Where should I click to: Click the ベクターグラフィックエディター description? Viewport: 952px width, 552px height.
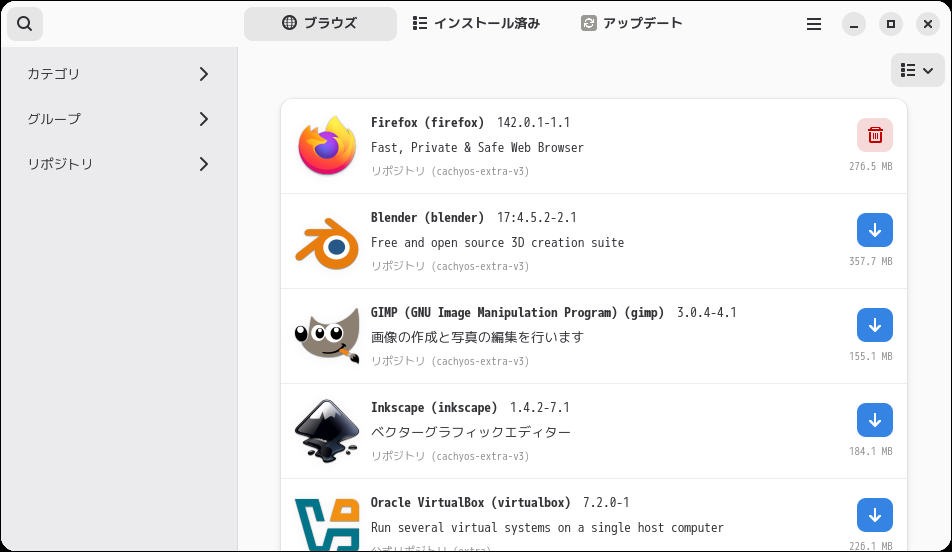[x=471, y=432]
